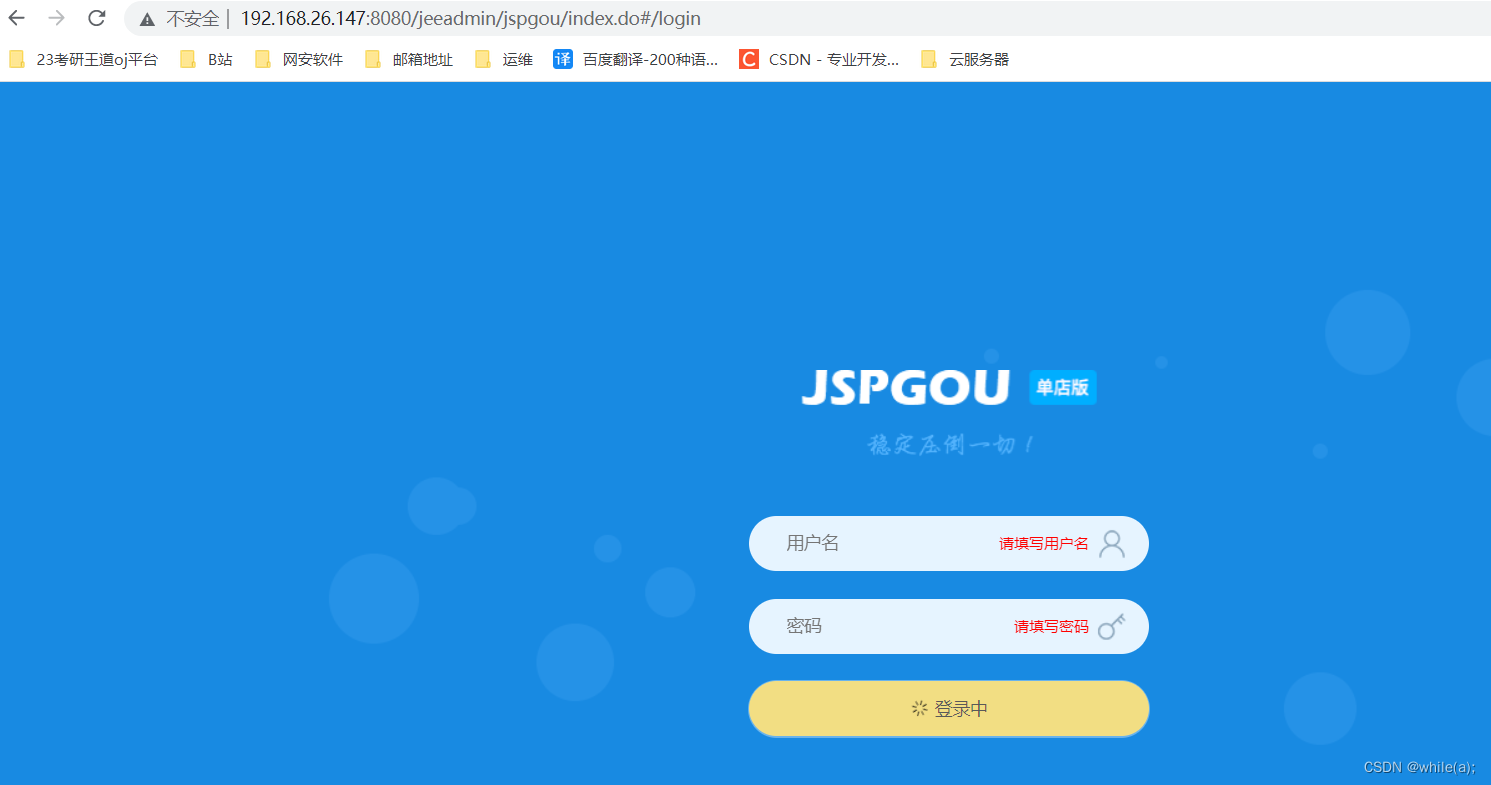Click the 登录中 login button
The width and height of the screenshot is (1491, 785).
pyautogui.click(x=948, y=709)
